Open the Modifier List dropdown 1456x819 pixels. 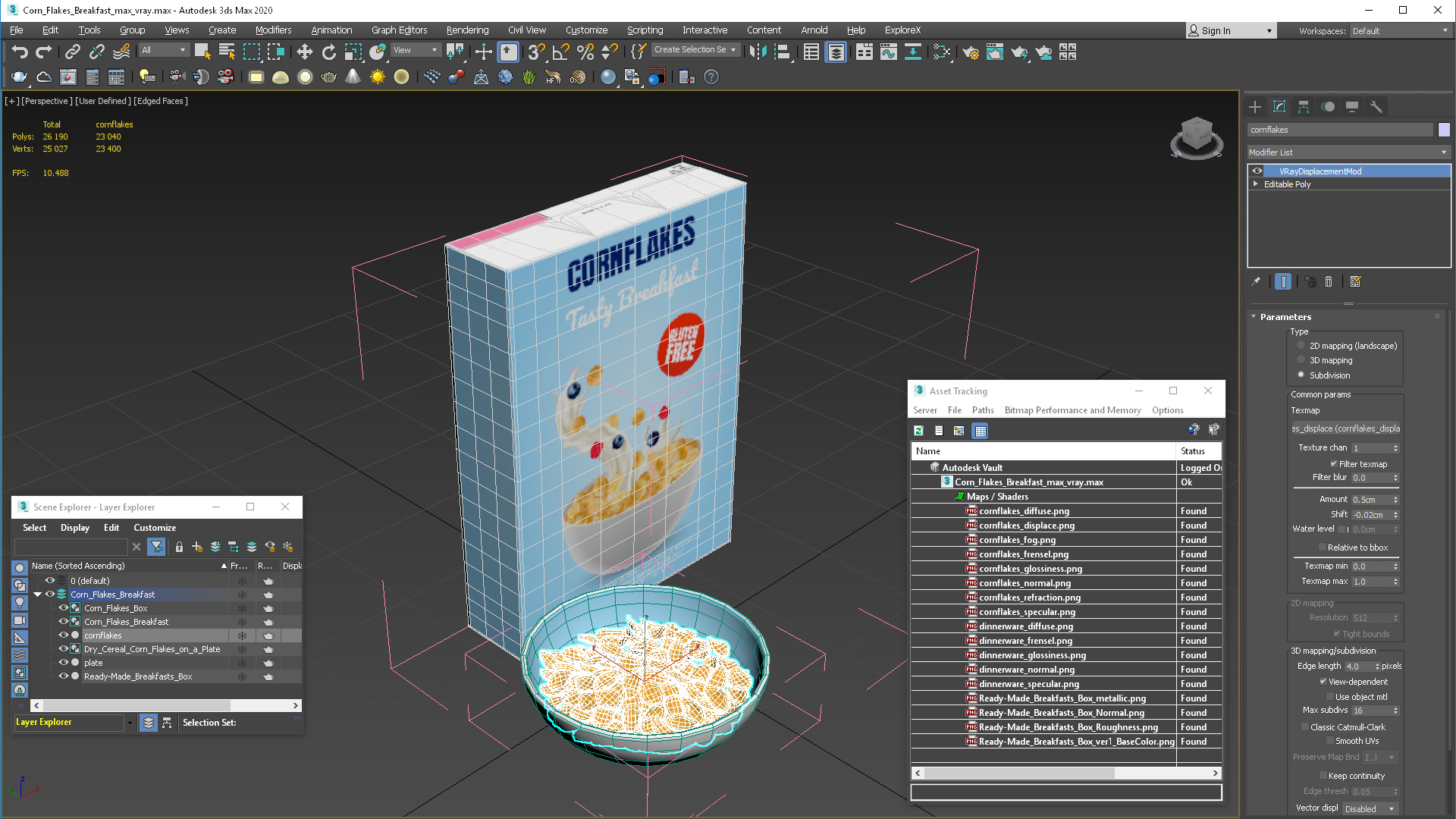click(x=1348, y=152)
